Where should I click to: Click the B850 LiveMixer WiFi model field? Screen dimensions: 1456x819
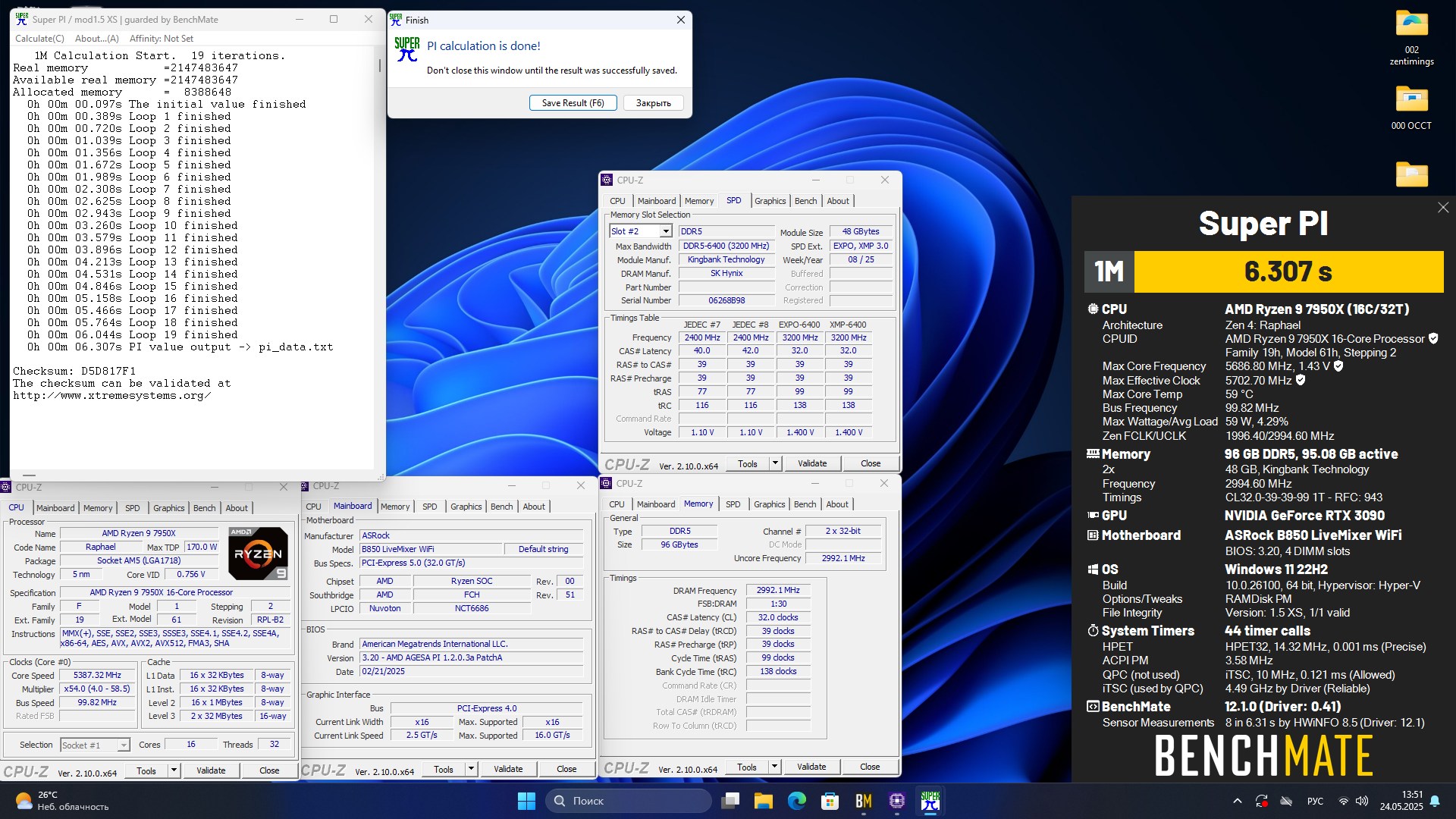tap(431, 549)
